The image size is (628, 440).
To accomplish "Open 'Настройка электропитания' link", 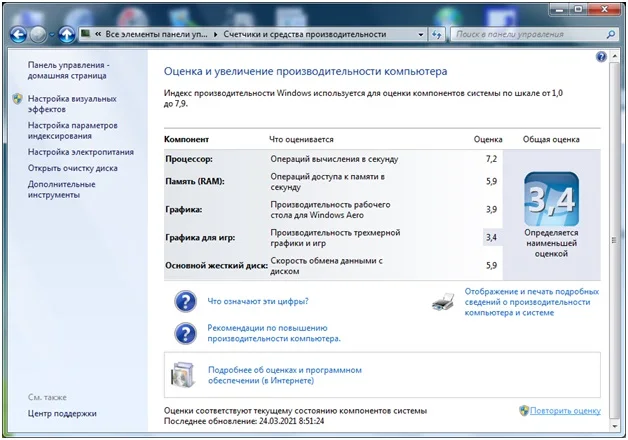I will pos(81,152).
